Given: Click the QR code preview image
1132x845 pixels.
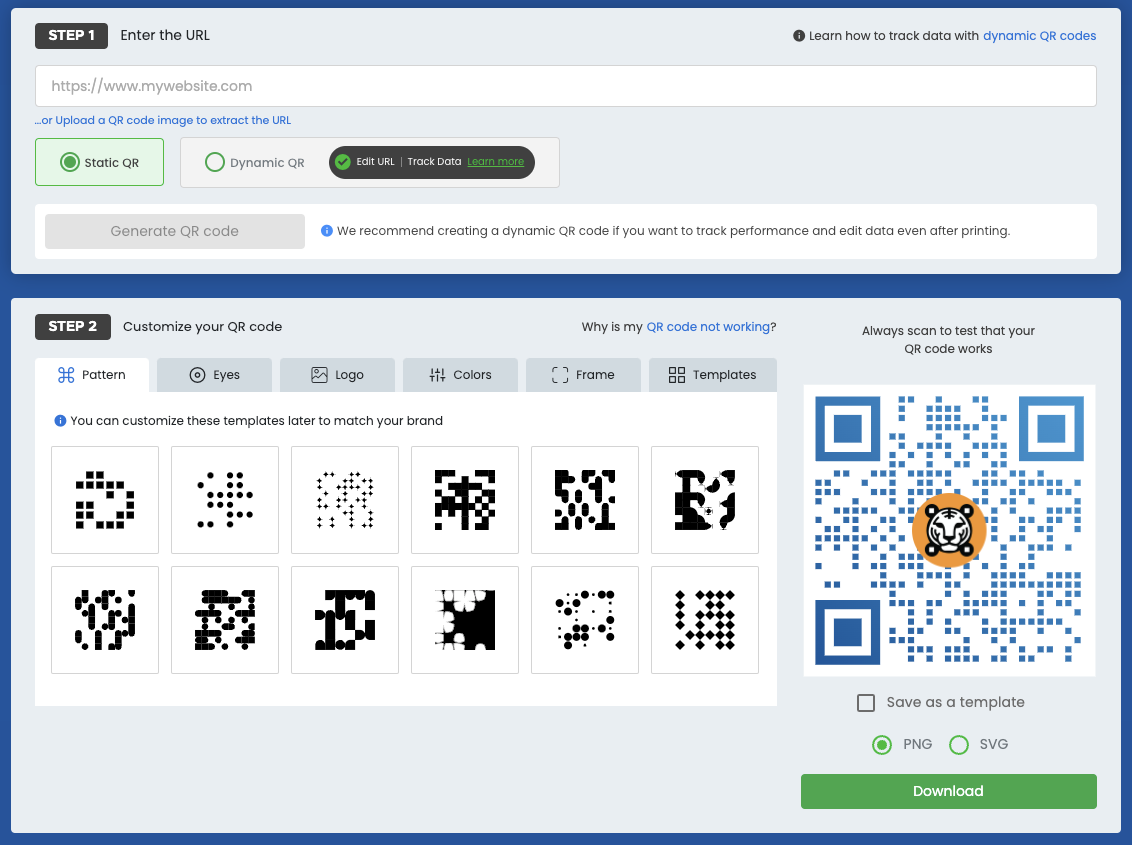Looking at the screenshot, I should [949, 530].
